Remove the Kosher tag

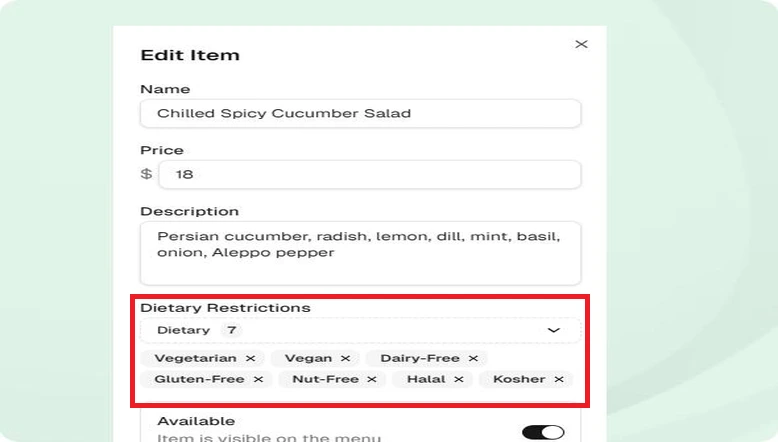coord(559,379)
